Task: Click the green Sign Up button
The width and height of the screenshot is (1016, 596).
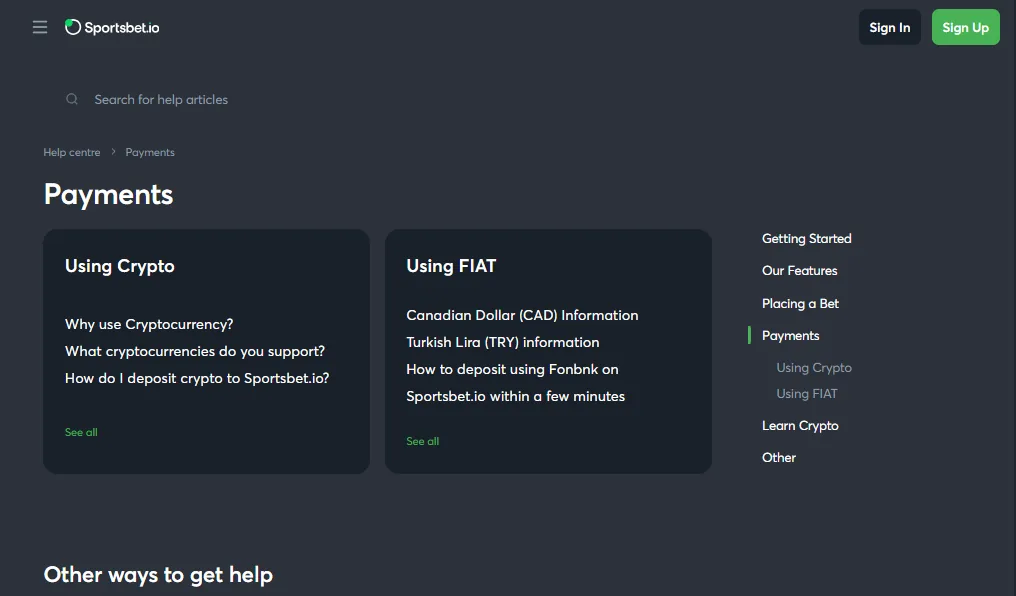Action: [x=965, y=27]
